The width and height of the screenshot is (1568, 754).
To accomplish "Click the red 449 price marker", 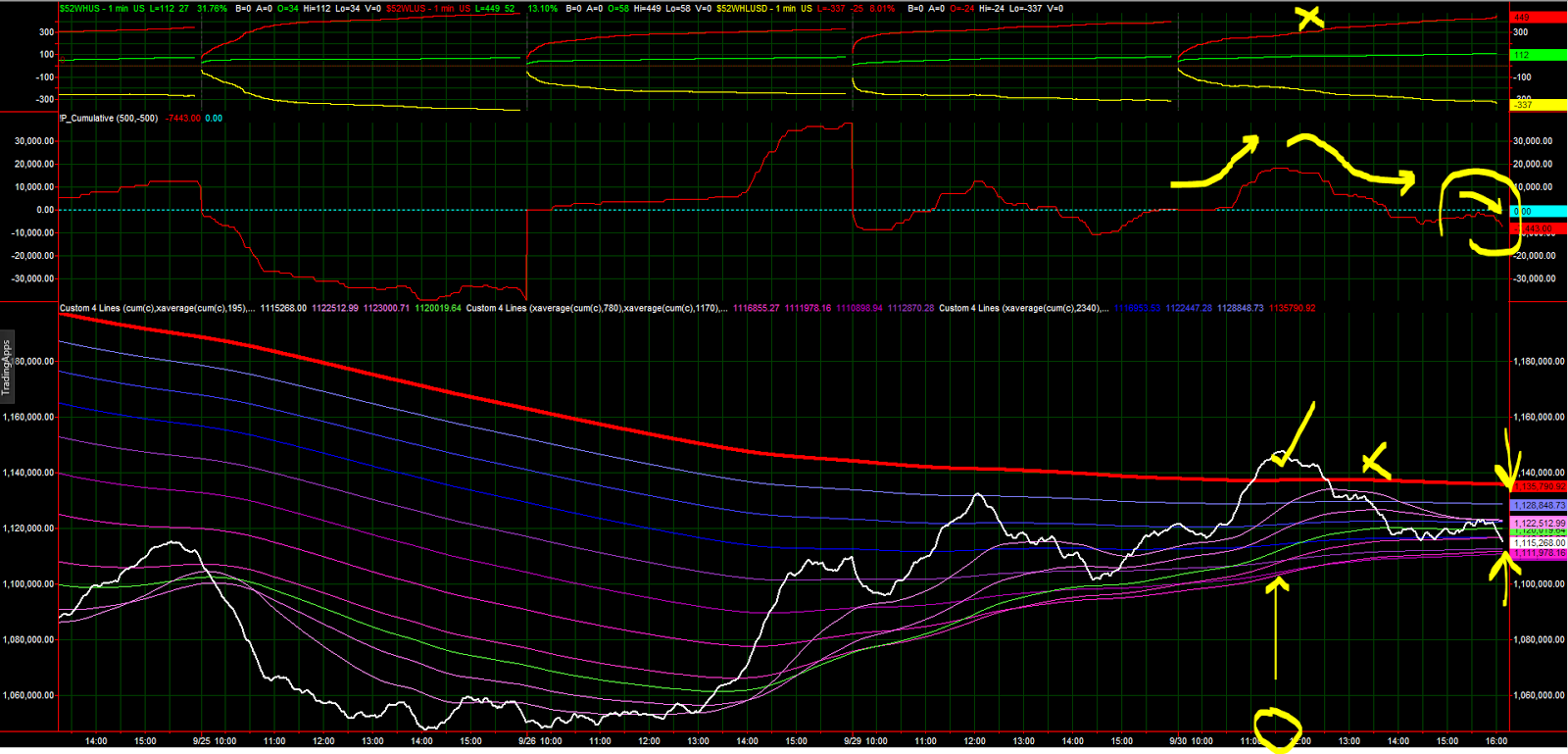I will point(1537,17).
